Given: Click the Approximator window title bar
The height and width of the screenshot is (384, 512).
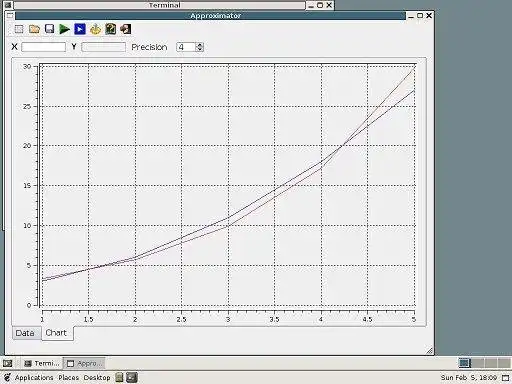Looking at the screenshot, I should 210,16.
